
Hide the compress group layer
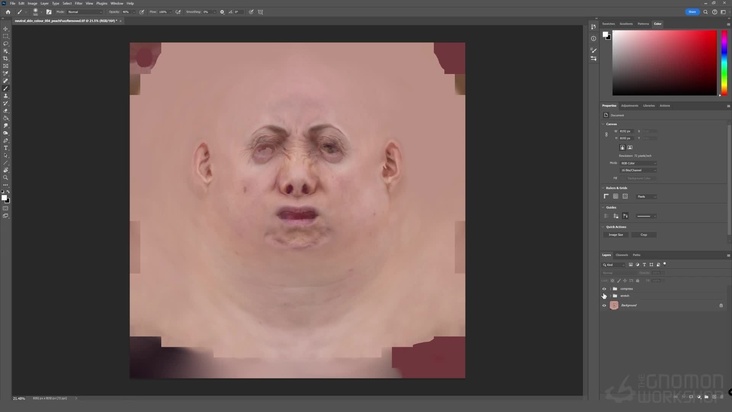point(604,289)
